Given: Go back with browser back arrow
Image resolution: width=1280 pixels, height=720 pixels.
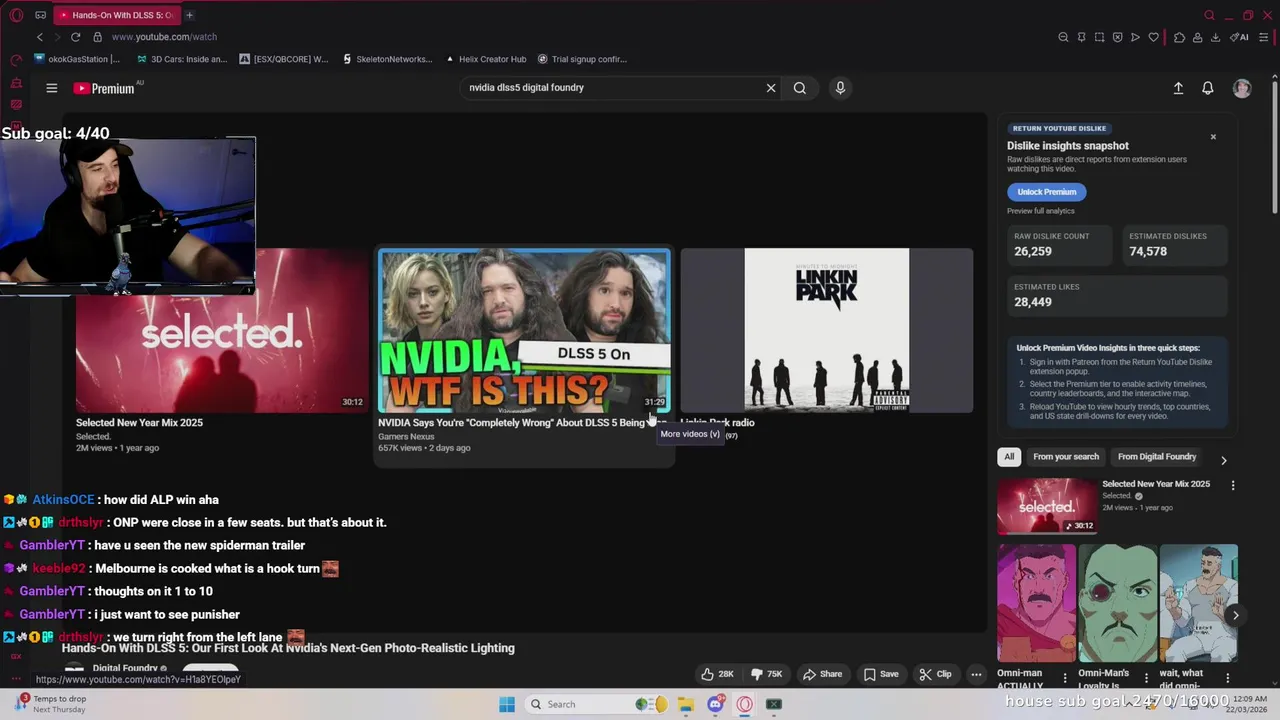Looking at the screenshot, I should coord(39,37).
